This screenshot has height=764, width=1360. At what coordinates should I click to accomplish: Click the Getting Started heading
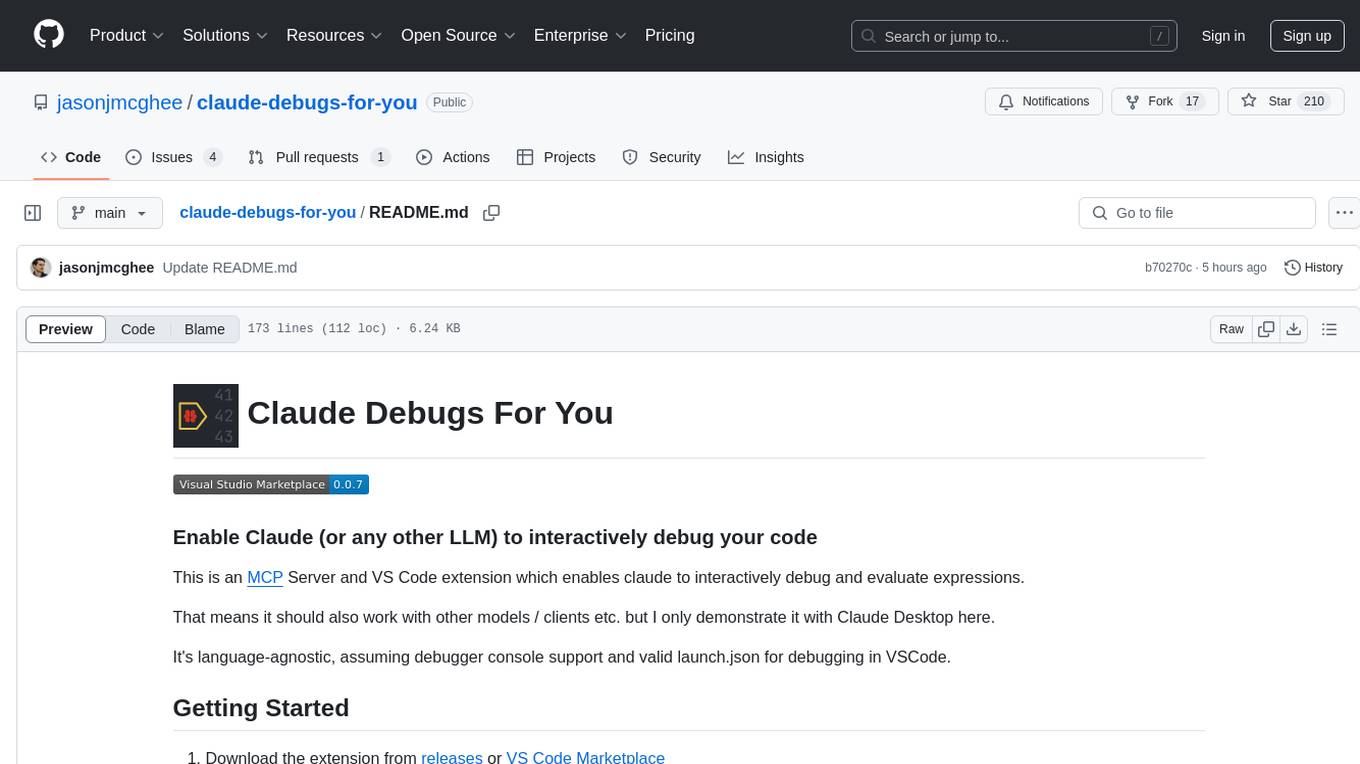pyautogui.click(x=261, y=708)
